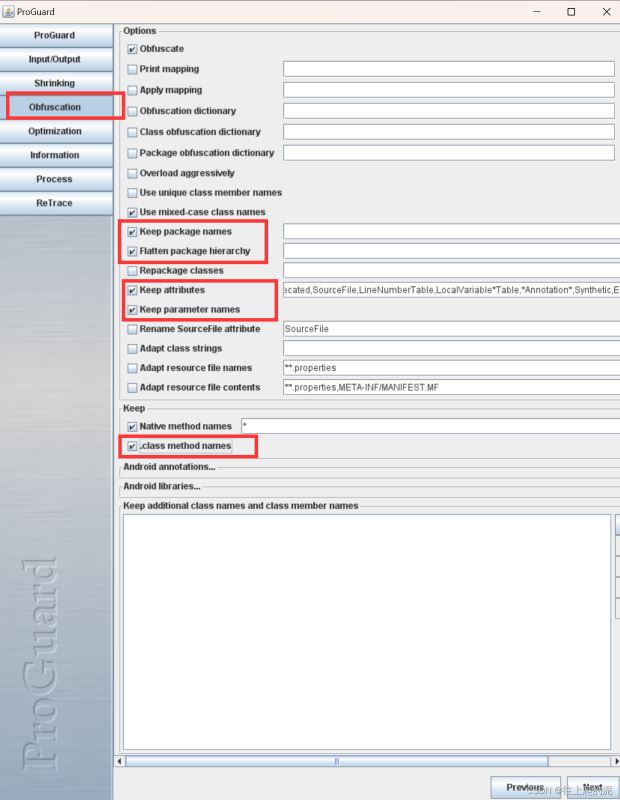Viewport: 620px width, 800px height.
Task: Click the Native method names field
Action: (x=431, y=426)
